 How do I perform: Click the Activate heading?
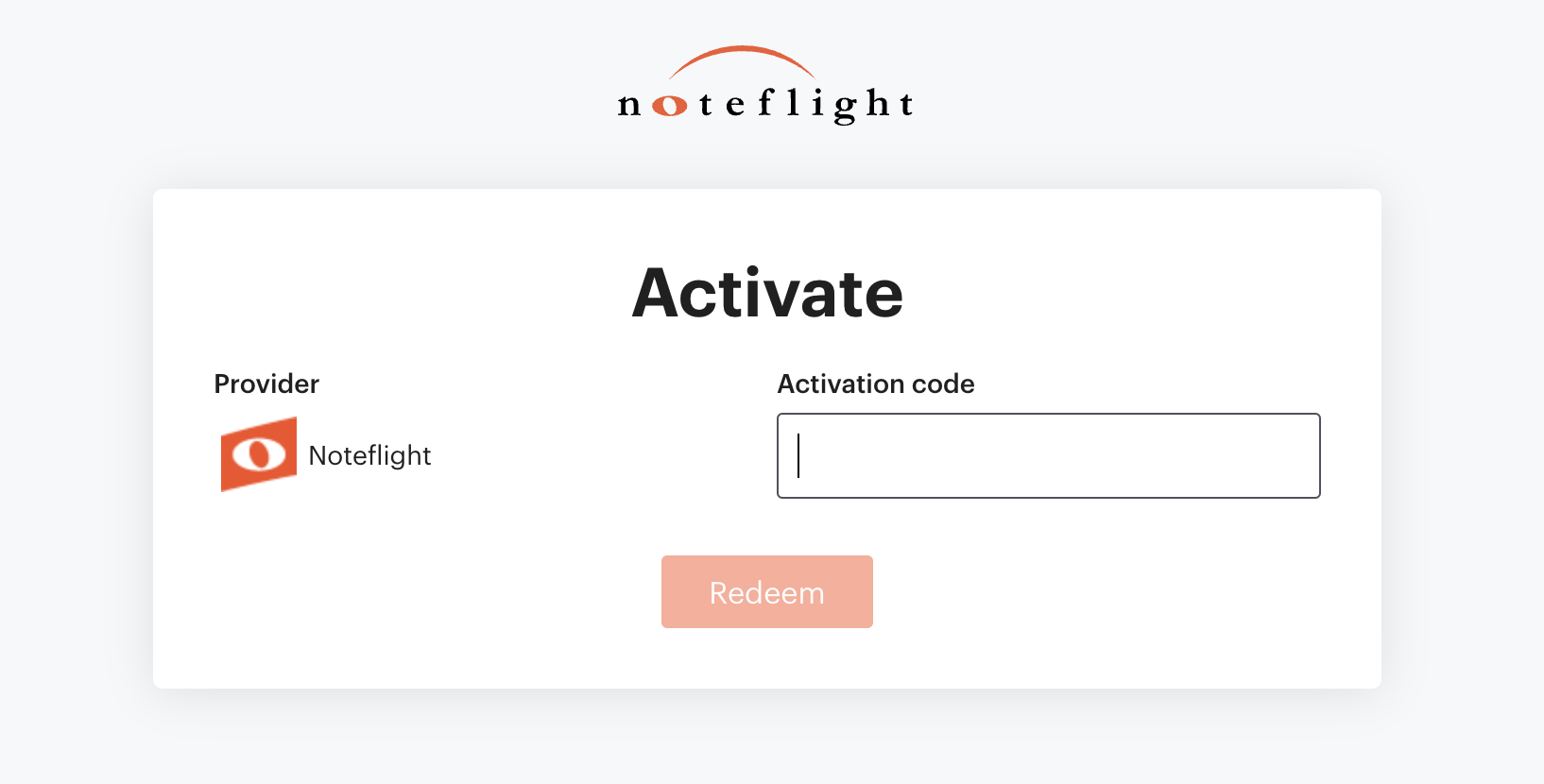pyautogui.click(x=767, y=293)
